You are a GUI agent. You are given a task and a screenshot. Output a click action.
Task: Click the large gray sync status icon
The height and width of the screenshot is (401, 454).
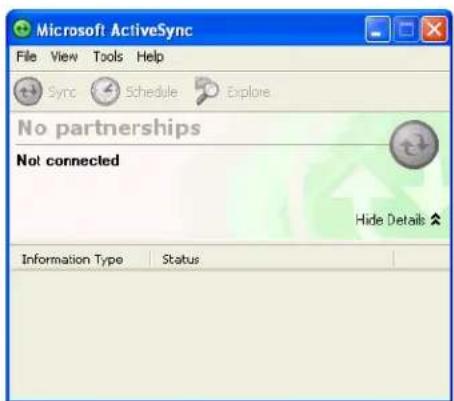(414, 144)
